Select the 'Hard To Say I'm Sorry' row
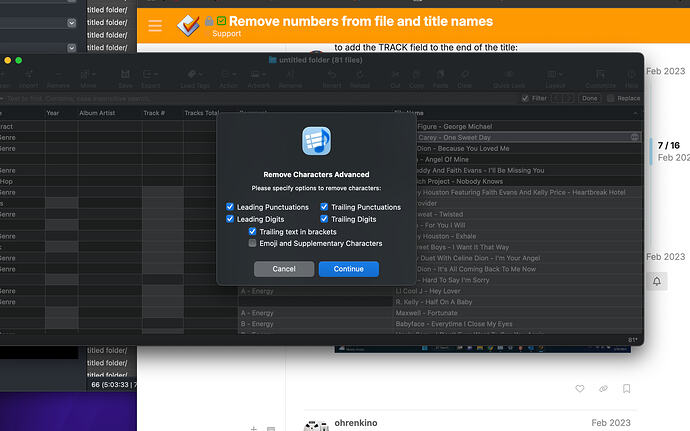This screenshot has height=431, width=690. [x=529, y=280]
